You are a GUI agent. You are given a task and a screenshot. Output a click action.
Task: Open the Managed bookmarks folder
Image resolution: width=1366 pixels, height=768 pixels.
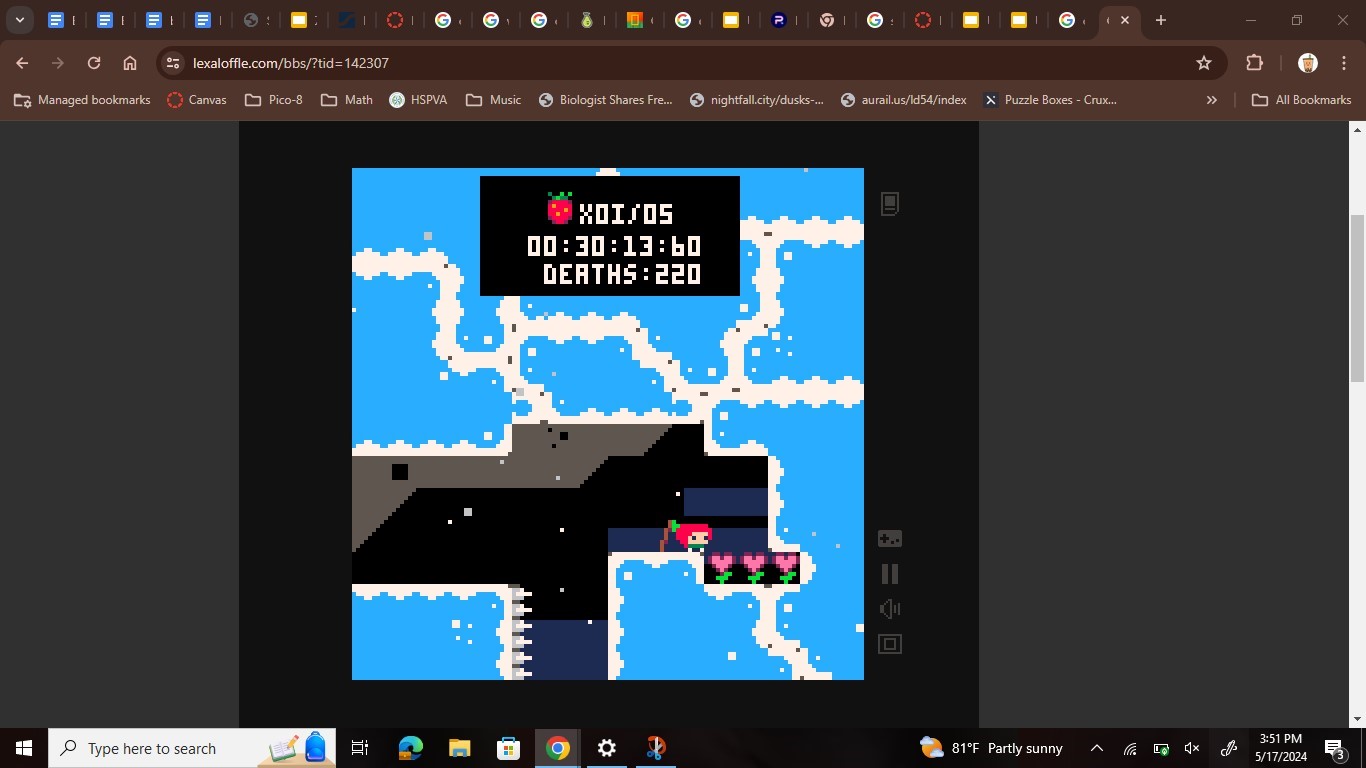pos(82,100)
